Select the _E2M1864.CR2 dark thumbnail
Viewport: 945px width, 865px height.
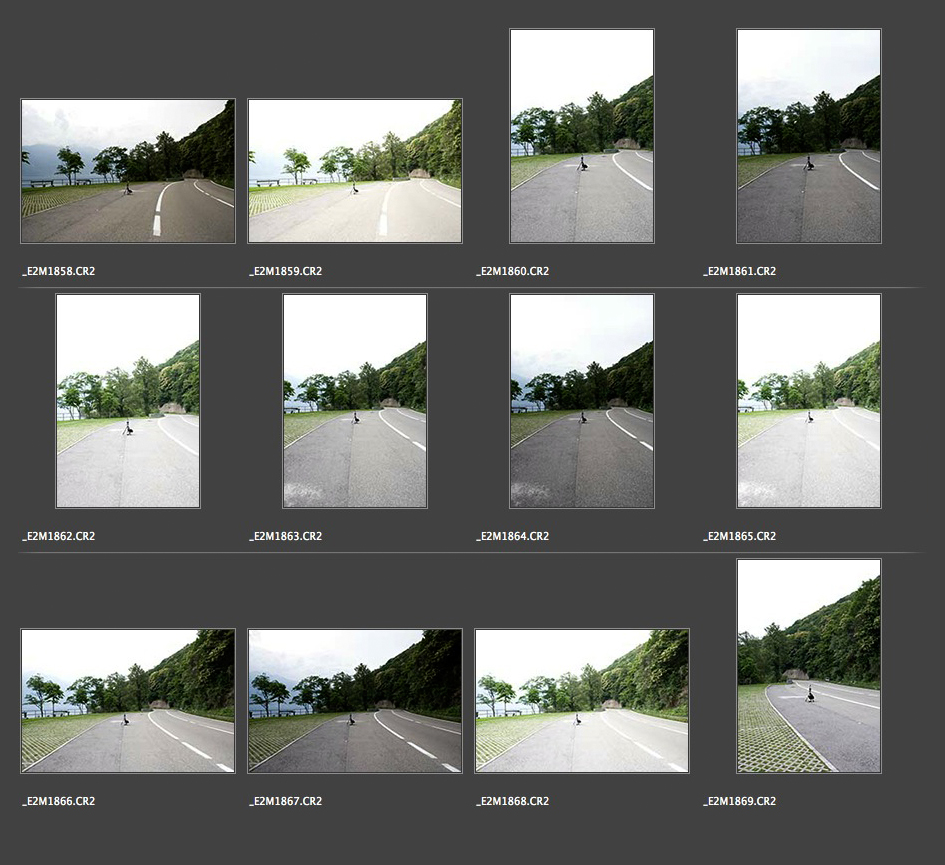click(x=582, y=401)
